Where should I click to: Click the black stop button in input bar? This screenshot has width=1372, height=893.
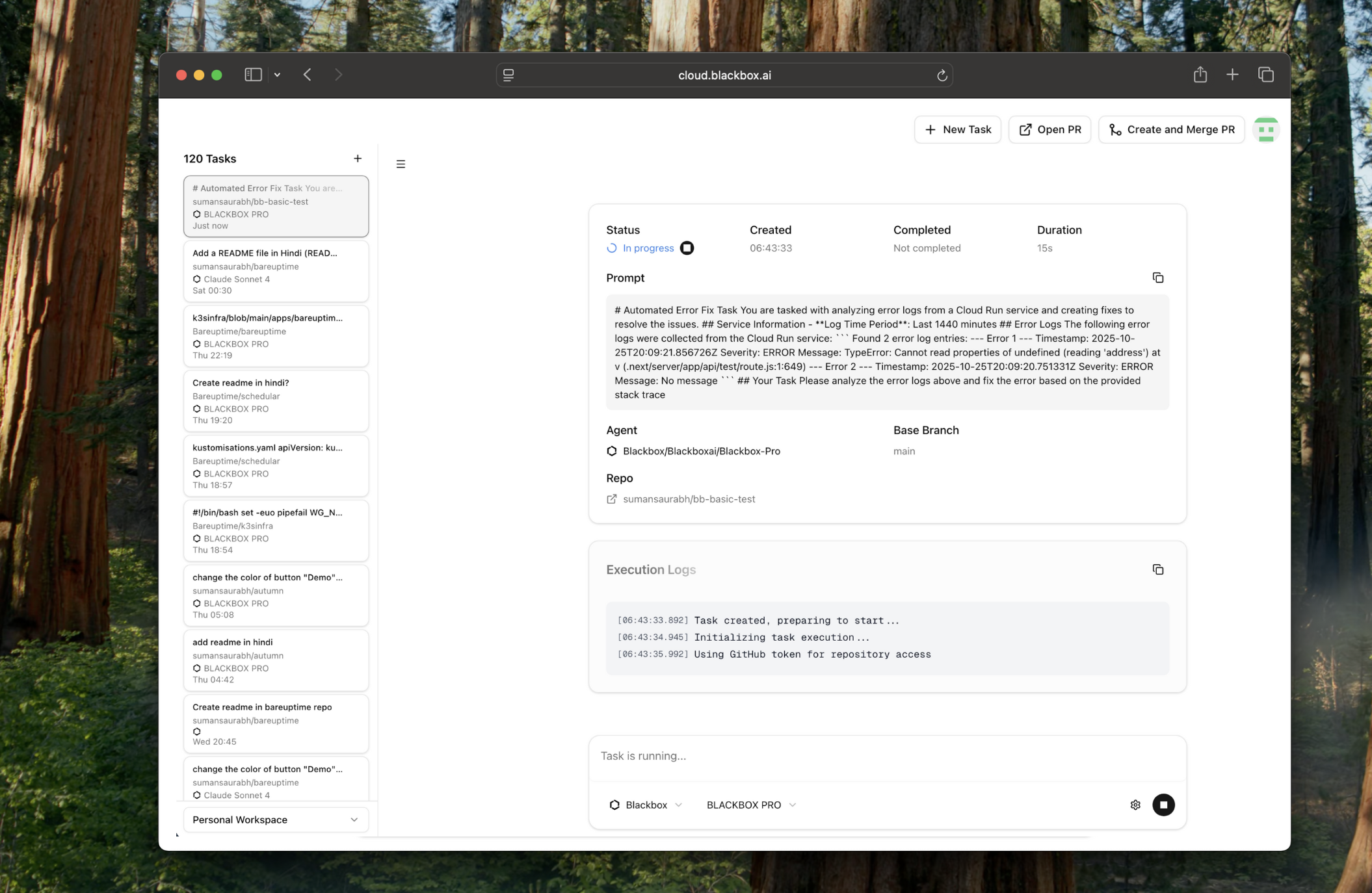coord(1163,805)
